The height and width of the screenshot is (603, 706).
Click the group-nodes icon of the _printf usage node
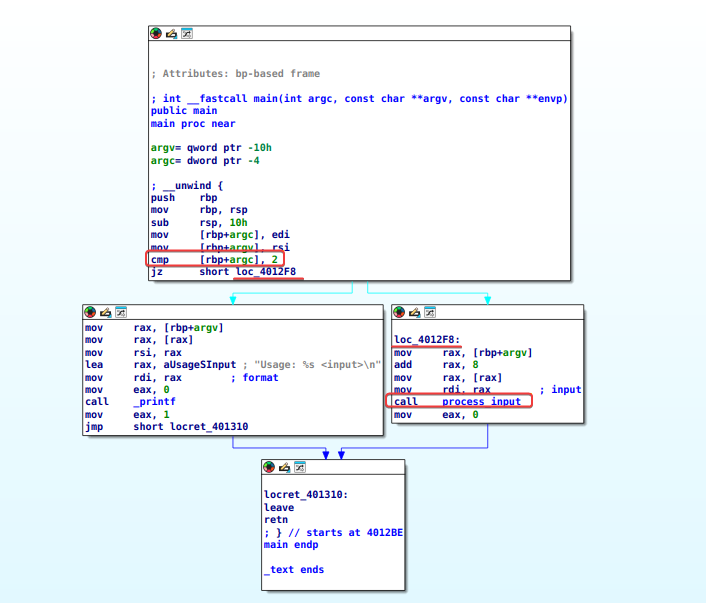point(121,312)
